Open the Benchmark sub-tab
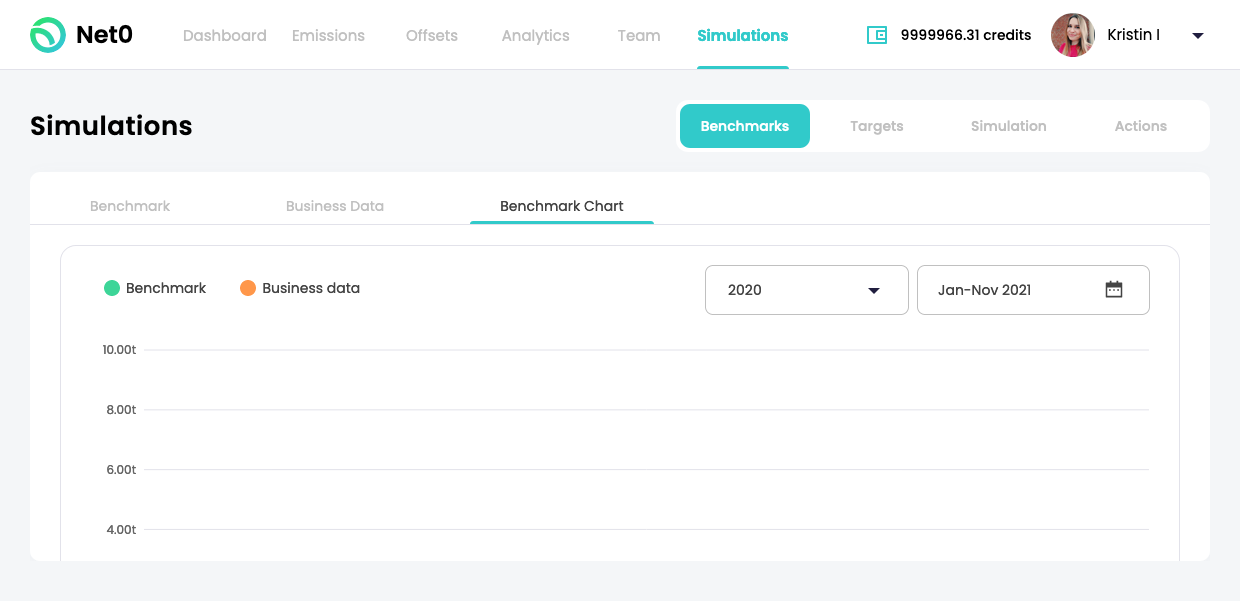This screenshot has height=601, width=1240. click(x=130, y=206)
